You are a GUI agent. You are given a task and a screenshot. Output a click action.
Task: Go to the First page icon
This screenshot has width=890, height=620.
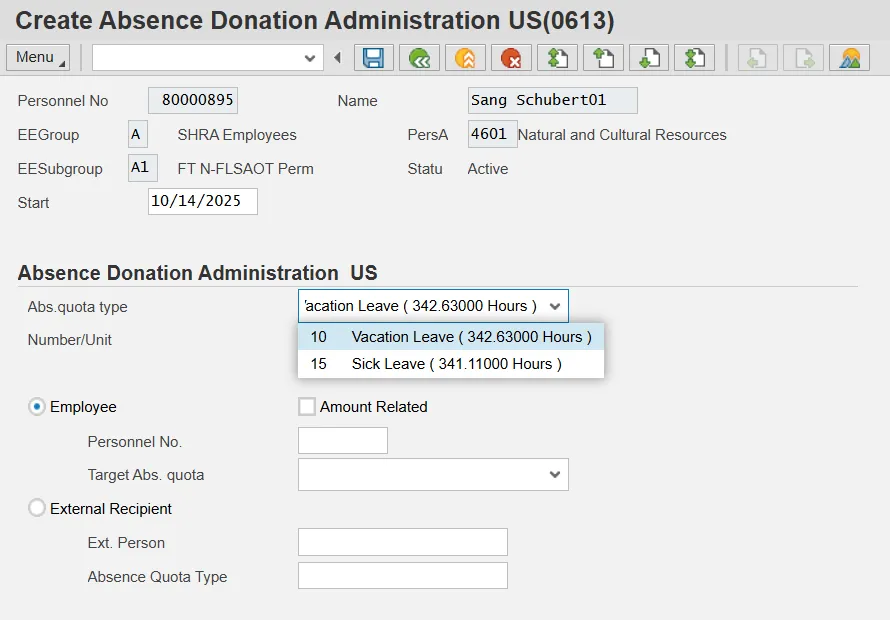tap(557, 58)
